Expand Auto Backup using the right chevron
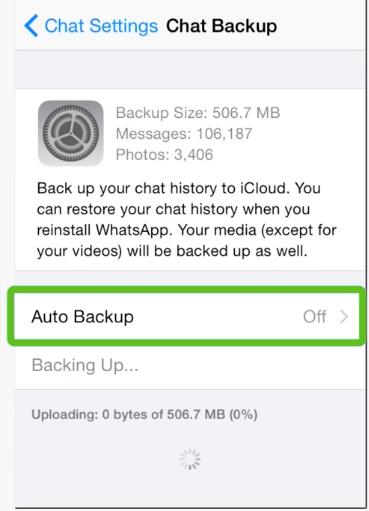The height and width of the screenshot is (511, 369). 344,316
